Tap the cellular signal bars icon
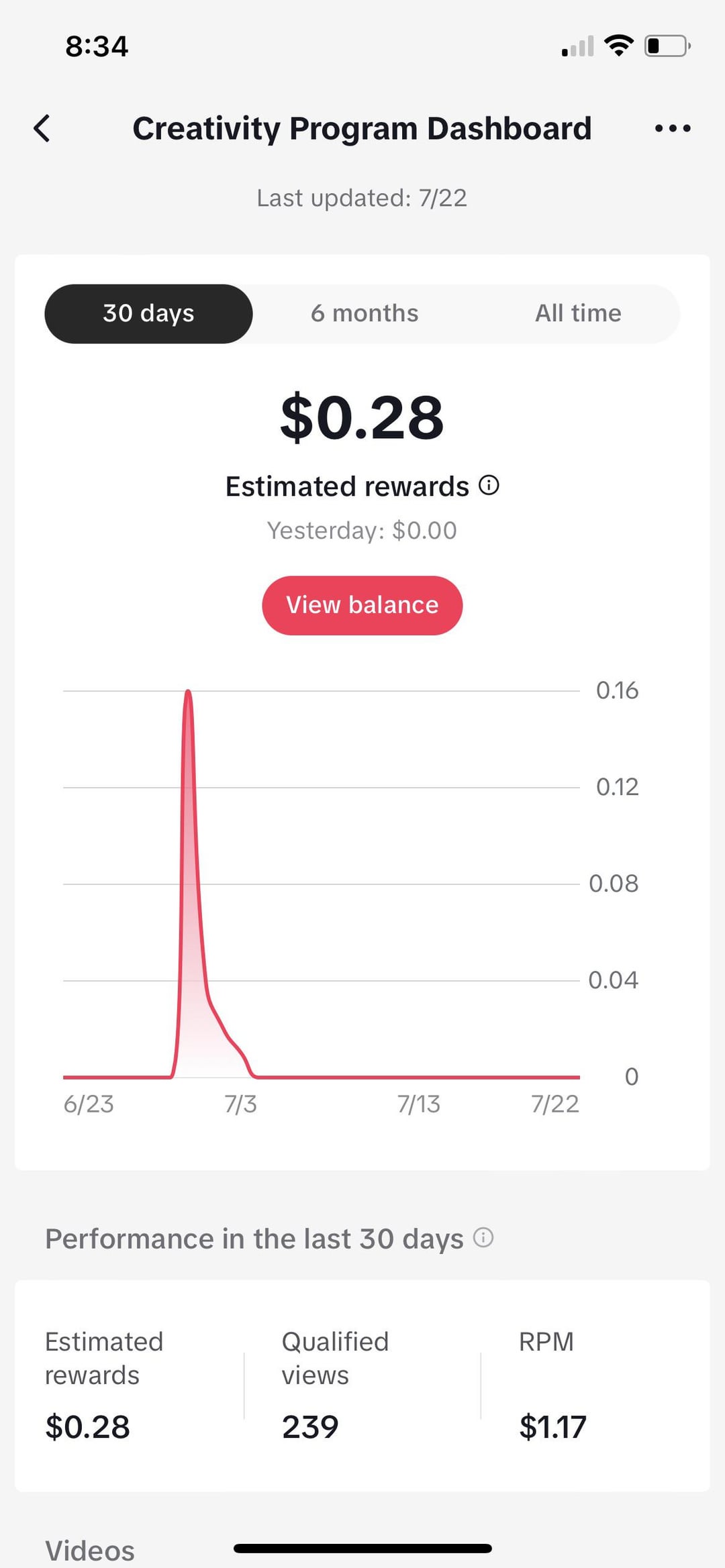 [x=578, y=46]
